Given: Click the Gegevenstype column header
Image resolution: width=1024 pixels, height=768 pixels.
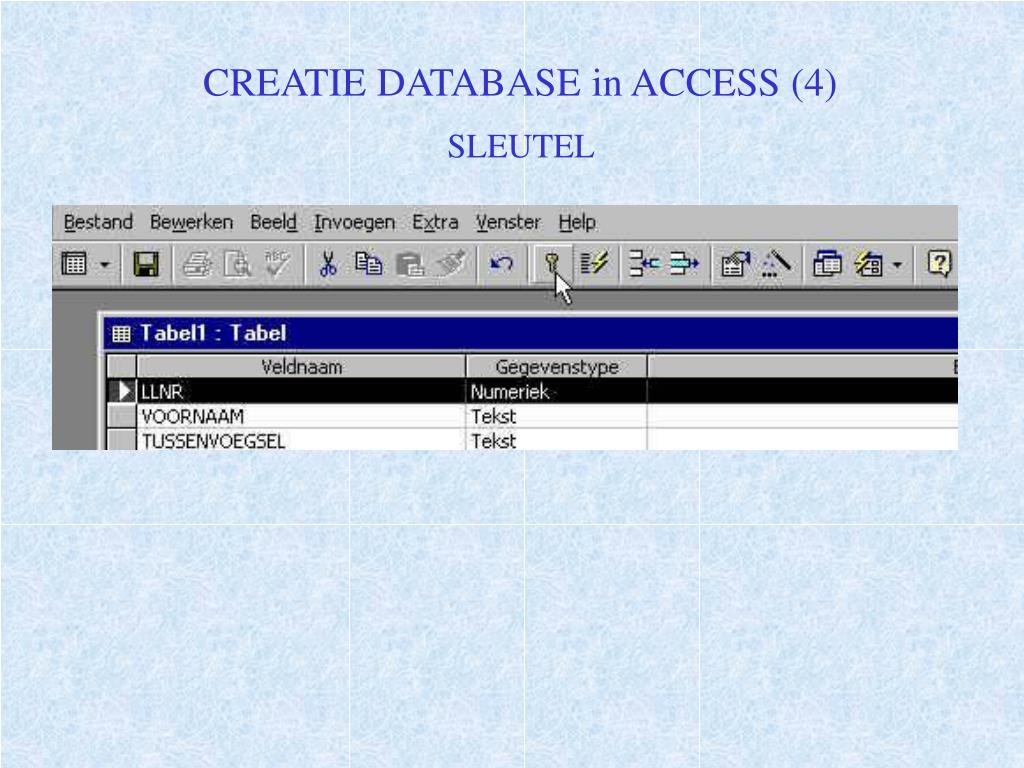Looking at the screenshot, I should pyautogui.click(x=556, y=366).
